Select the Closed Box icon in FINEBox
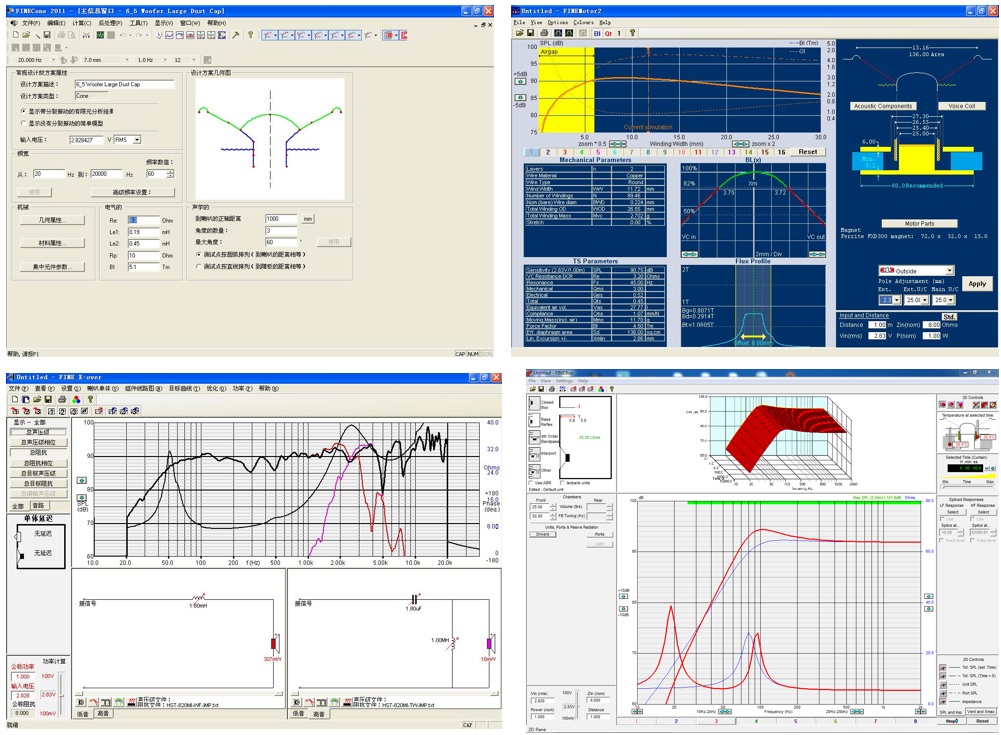This screenshot has height=735, width=1001. click(x=534, y=404)
